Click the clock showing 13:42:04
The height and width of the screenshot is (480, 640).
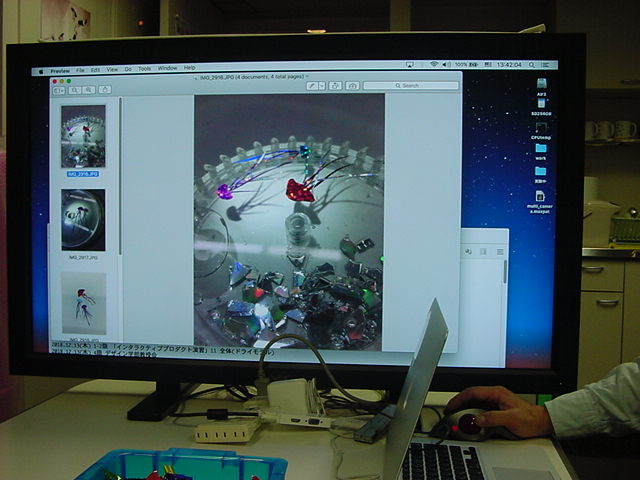[x=509, y=64]
